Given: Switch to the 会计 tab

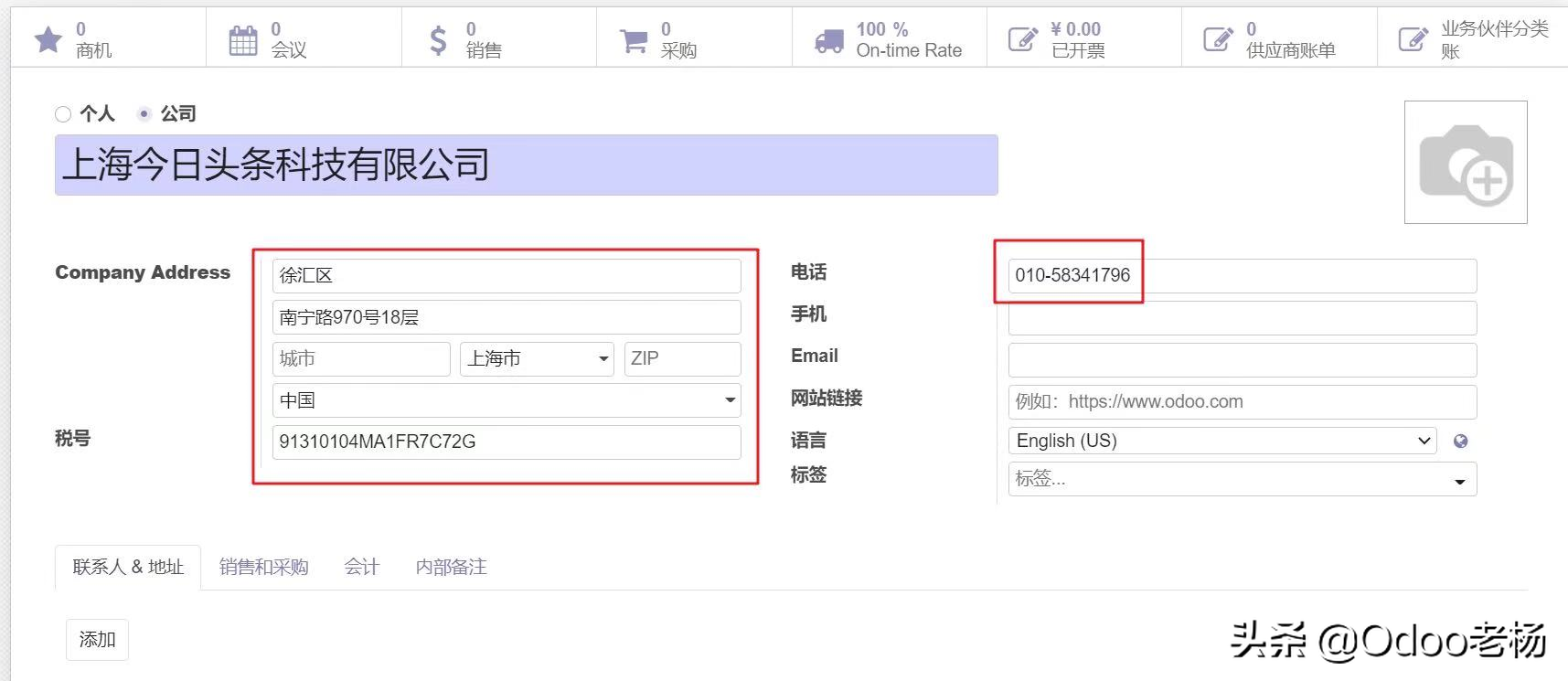Looking at the screenshot, I should click(x=361, y=567).
